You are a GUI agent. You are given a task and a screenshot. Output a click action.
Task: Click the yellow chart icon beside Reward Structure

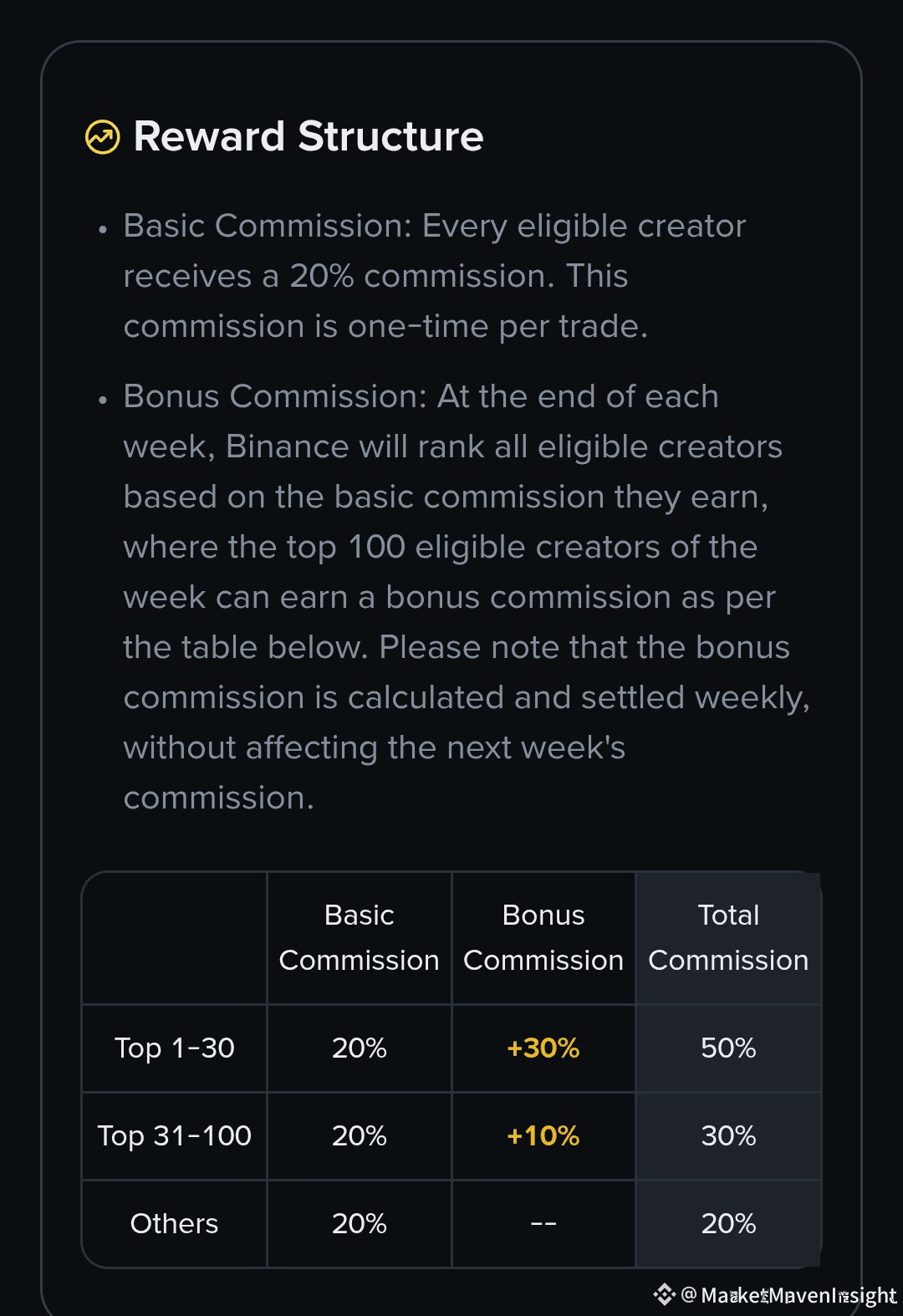pyautogui.click(x=103, y=137)
